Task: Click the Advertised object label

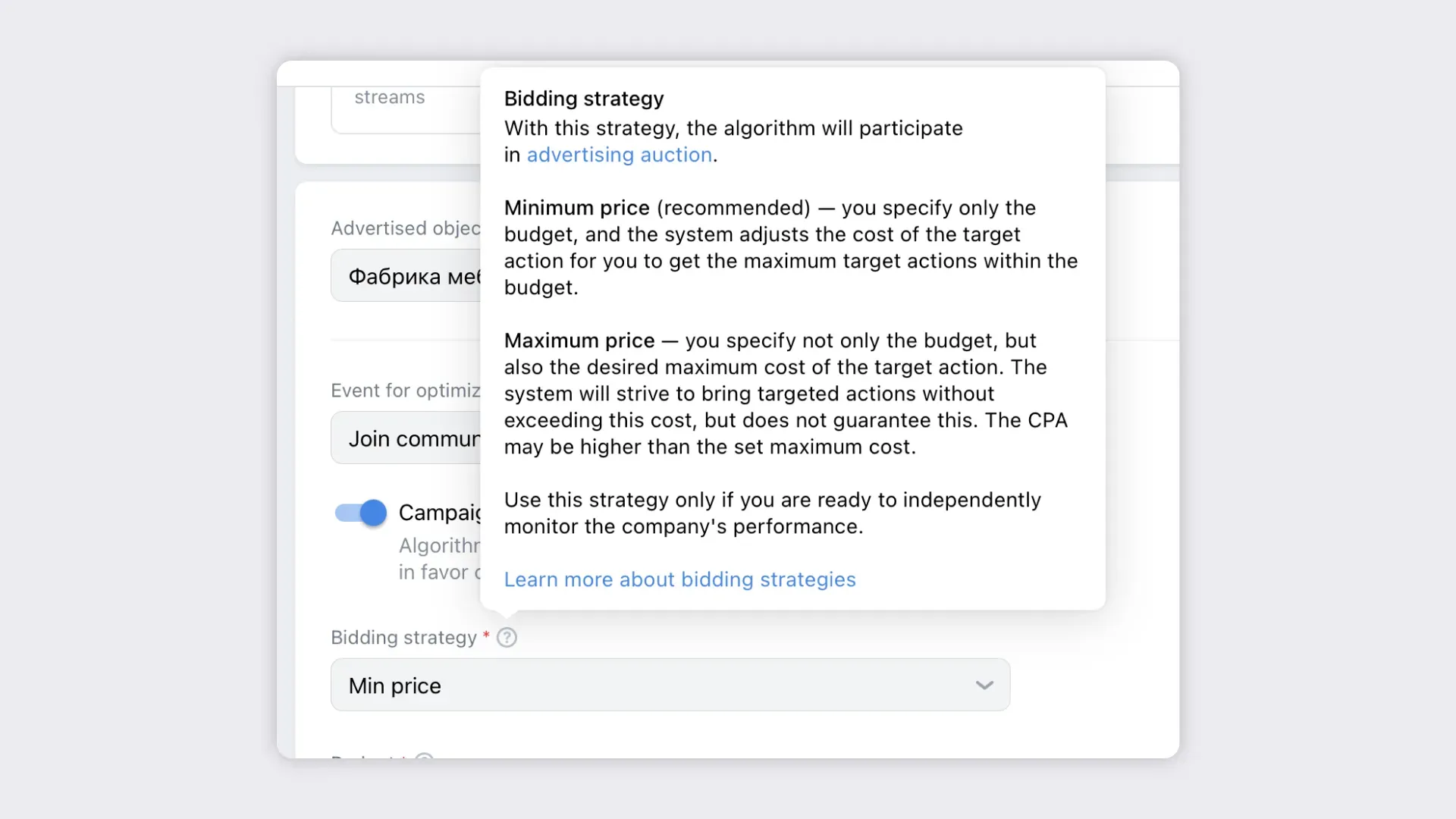Action: click(405, 228)
